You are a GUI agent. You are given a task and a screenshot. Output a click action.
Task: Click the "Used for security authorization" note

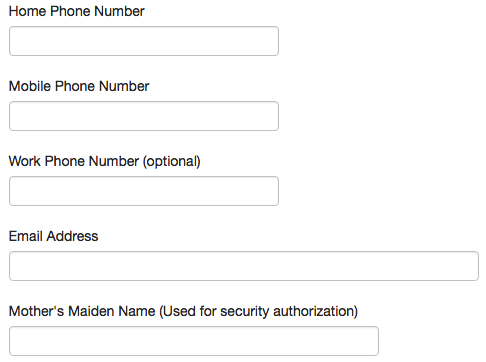tap(259, 312)
